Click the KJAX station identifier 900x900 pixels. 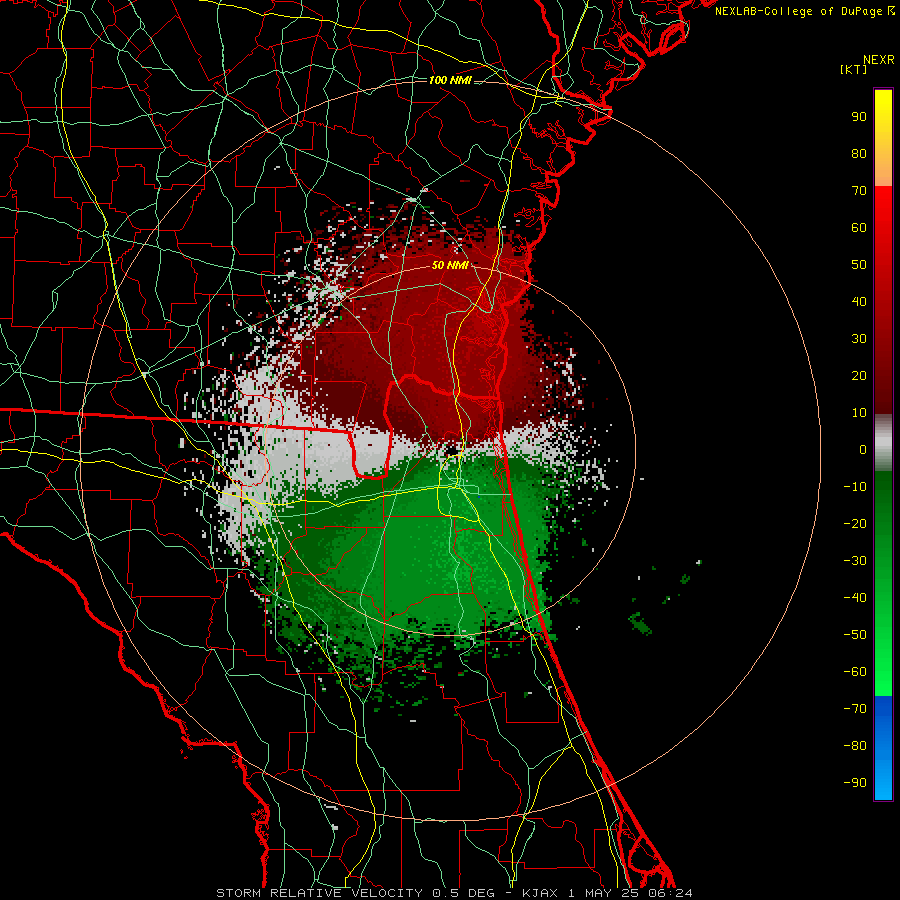click(x=542, y=893)
